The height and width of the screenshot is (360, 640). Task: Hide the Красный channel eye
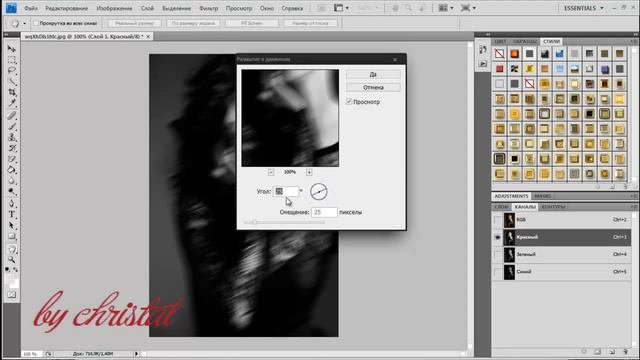point(497,237)
